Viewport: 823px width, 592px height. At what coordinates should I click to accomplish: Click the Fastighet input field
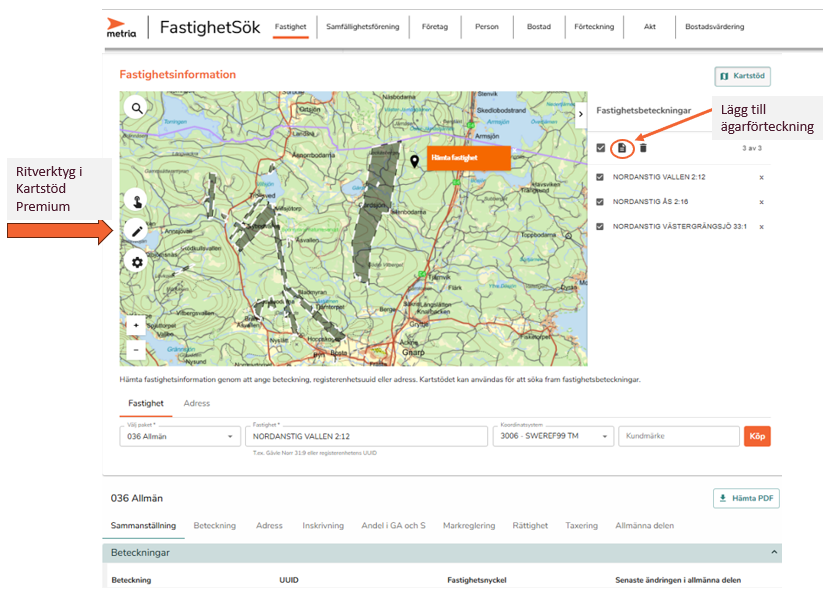point(366,436)
